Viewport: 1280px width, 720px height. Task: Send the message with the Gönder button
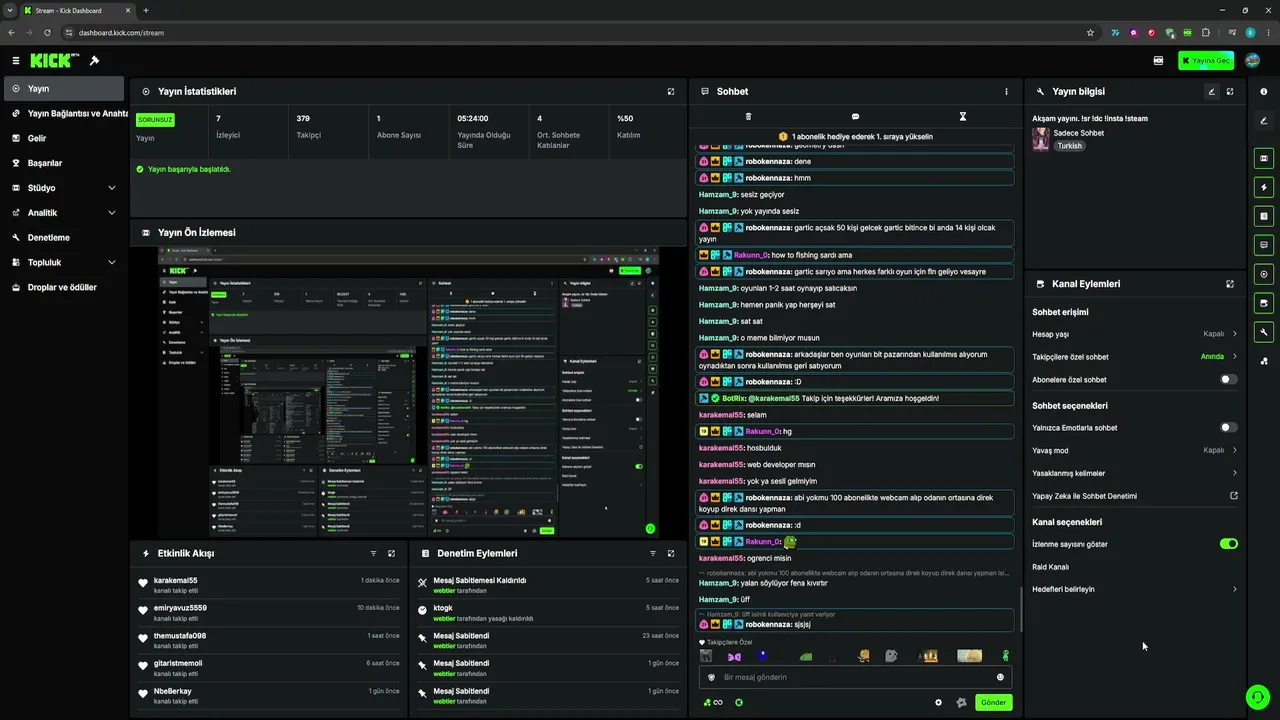pos(994,703)
